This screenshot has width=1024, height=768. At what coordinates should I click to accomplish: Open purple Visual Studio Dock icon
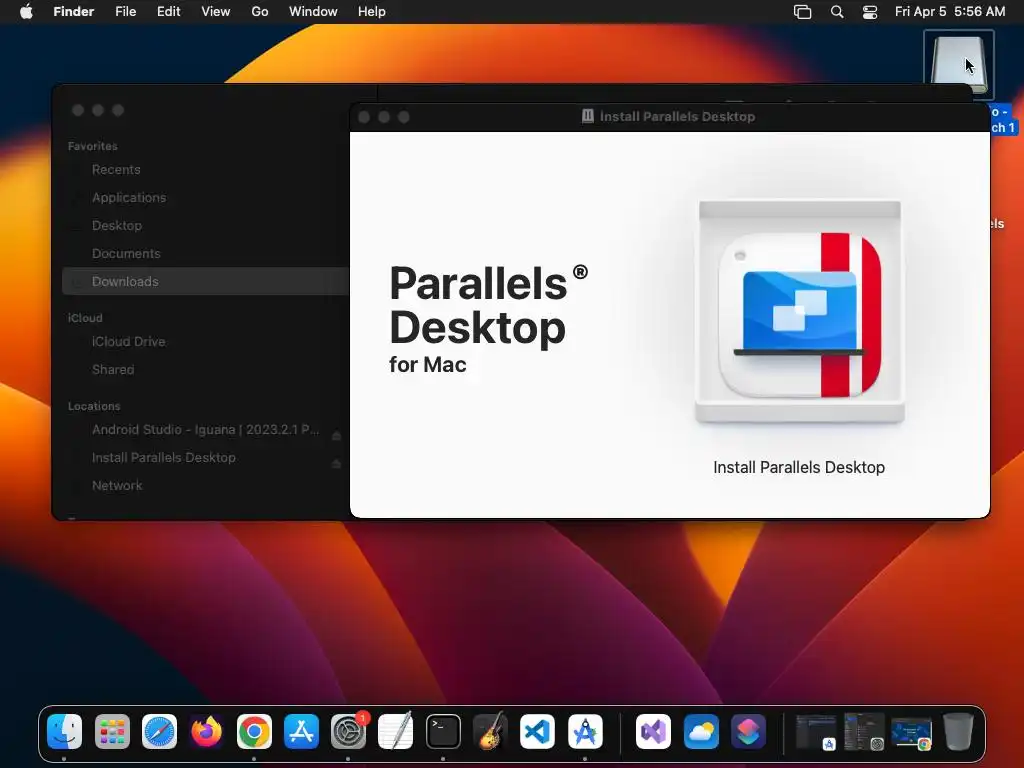coord(653,731)
